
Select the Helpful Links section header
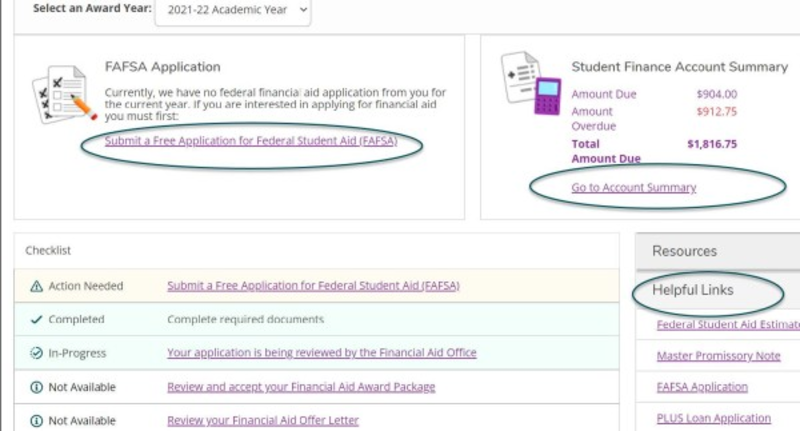(693, 290)
